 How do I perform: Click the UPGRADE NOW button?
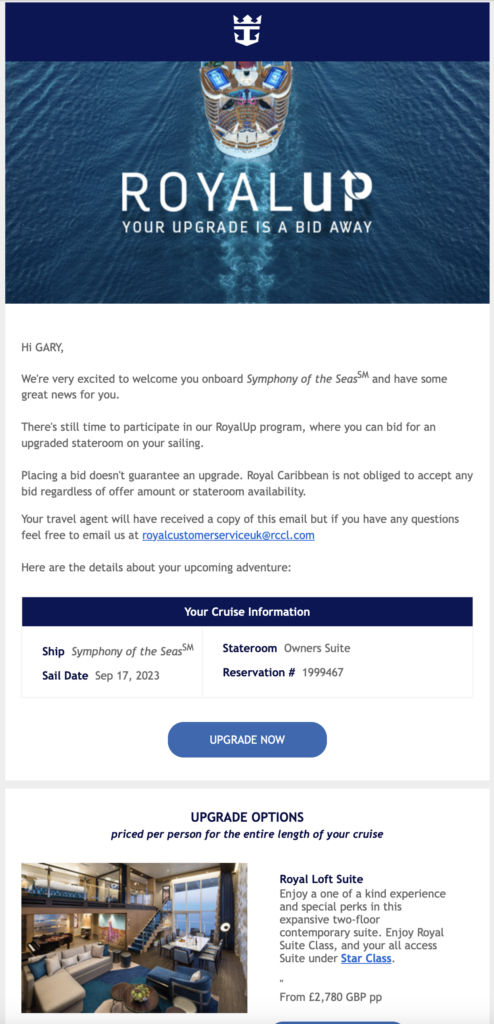(x=247, y=740)
